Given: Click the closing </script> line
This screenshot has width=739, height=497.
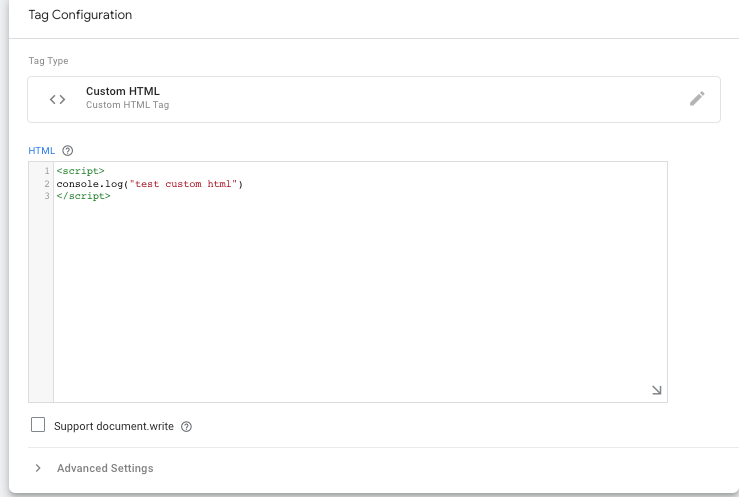Looking at the screenshot, I should (83, 196).
